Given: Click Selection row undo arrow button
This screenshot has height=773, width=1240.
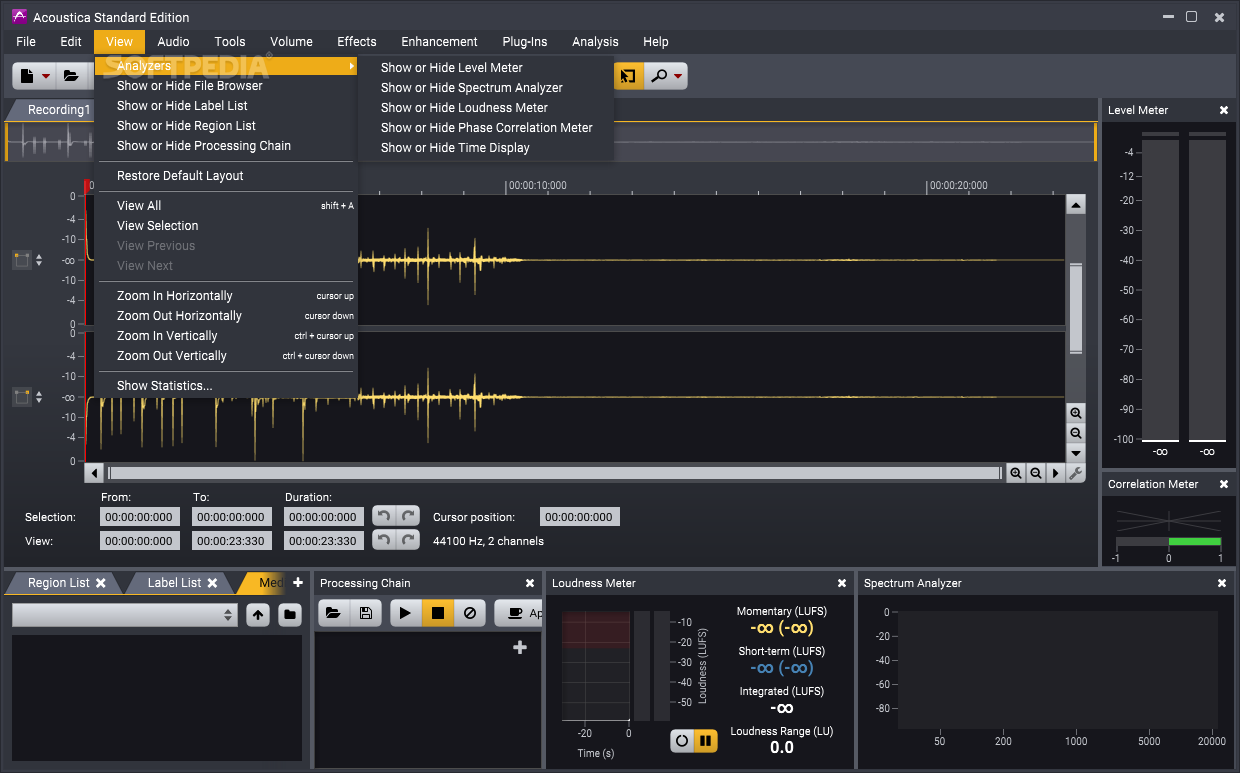Looking at the screenshot, I should [x=383, y=516].
